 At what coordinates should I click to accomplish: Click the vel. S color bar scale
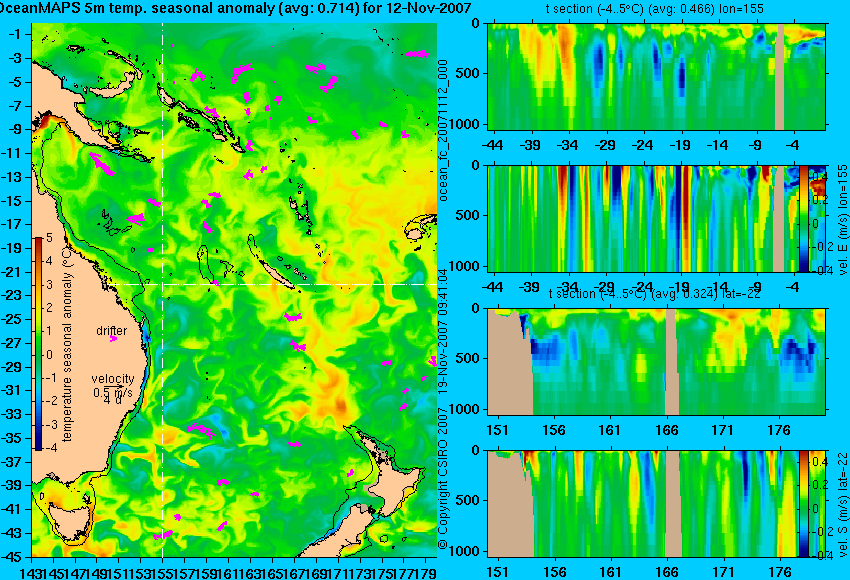[803, 504]
